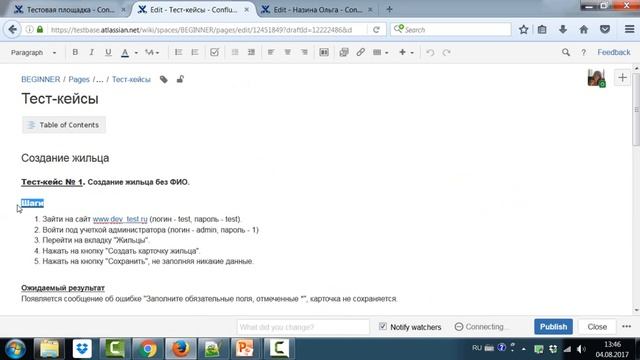Invite collaborators with plus button

pyautogui.click(x=622, y=78)
